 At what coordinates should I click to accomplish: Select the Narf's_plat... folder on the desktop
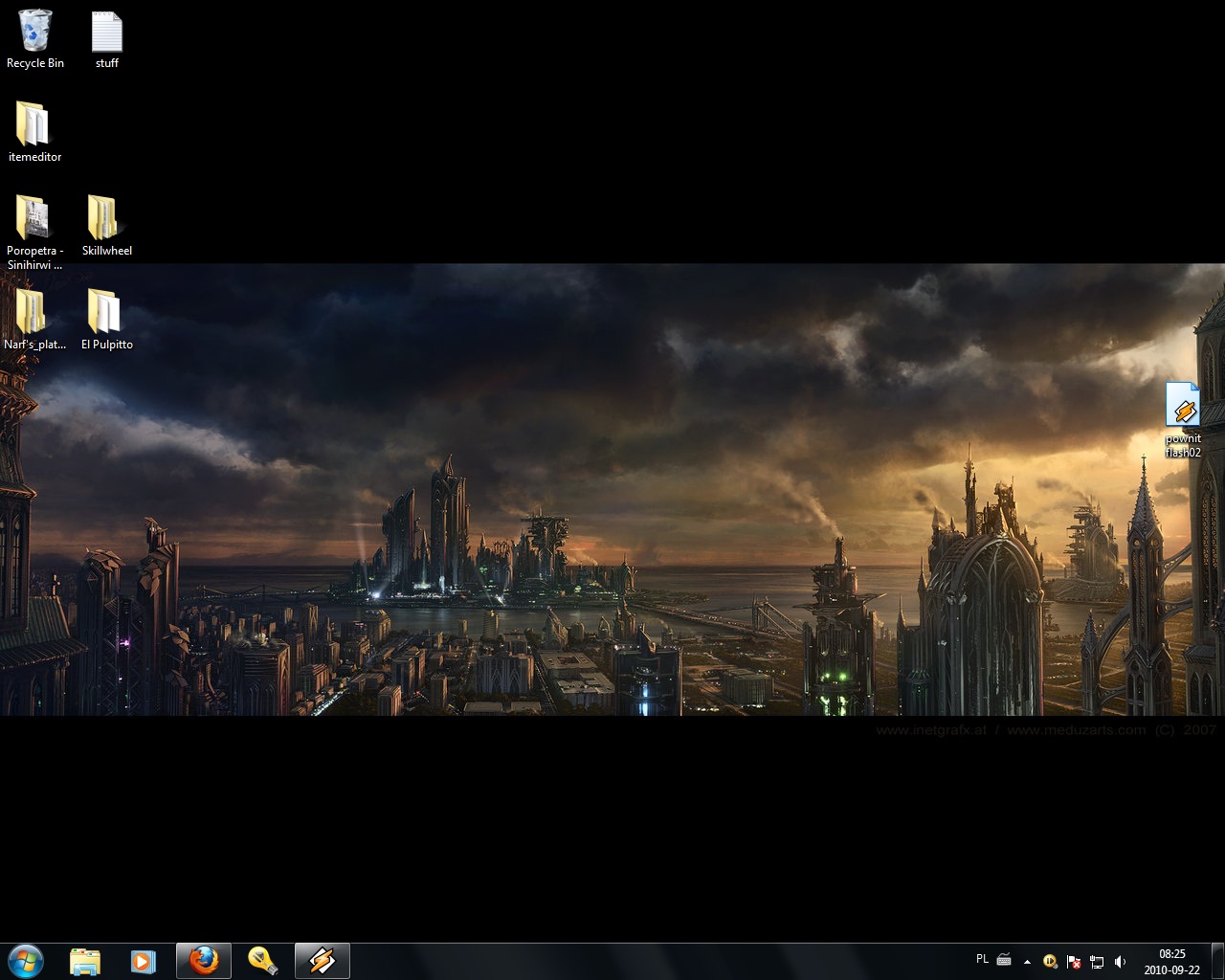point(34,313)
